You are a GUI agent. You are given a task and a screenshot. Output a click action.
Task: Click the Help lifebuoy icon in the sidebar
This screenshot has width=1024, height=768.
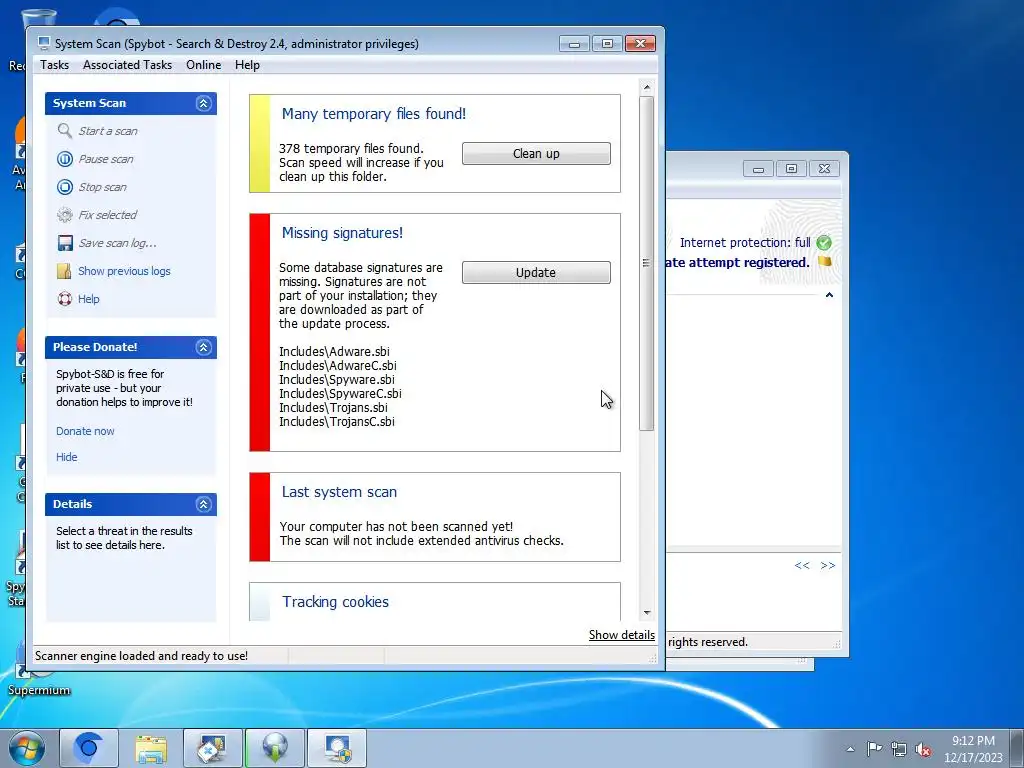coord(65,299)
